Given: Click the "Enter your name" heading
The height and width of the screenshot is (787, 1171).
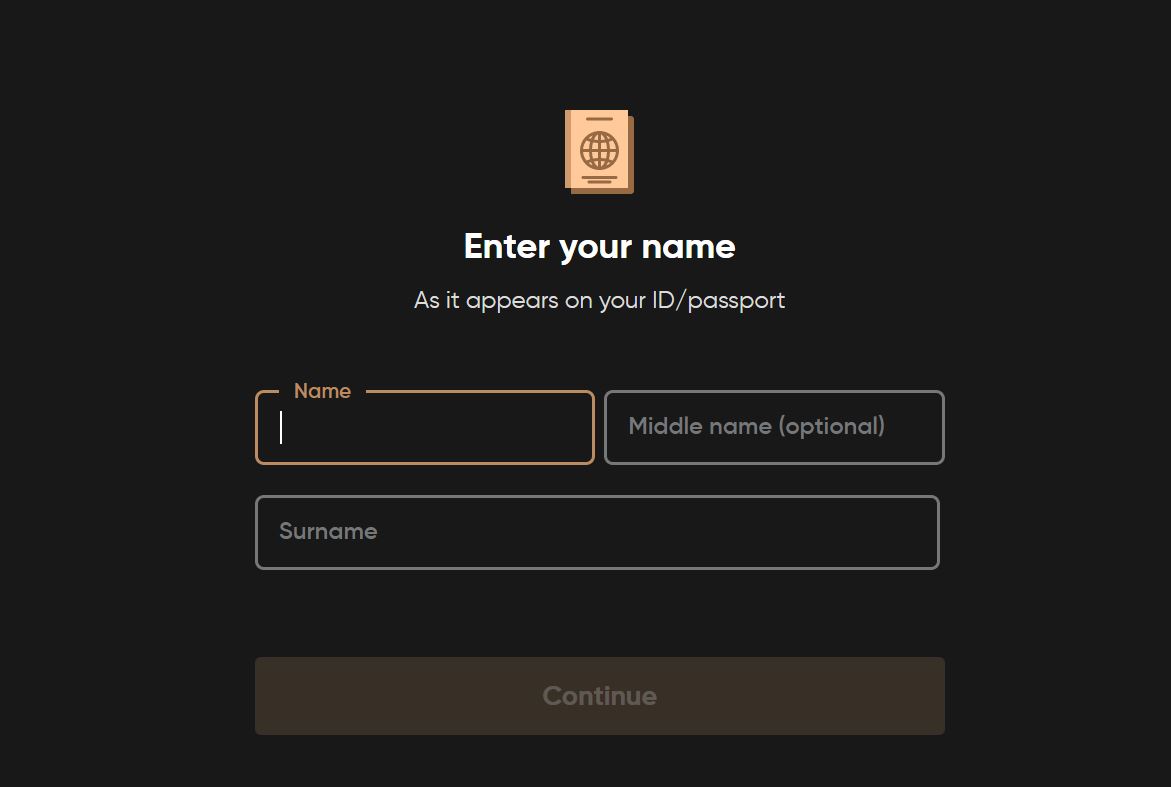Looking at the screenshot, I should point(600,247).
